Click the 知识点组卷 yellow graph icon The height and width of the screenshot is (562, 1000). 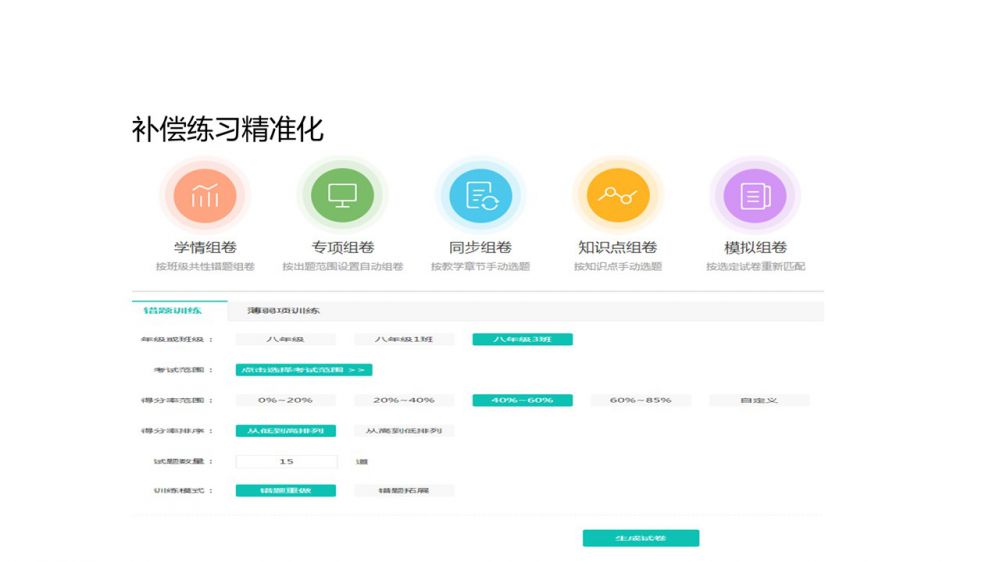point(617,194)
